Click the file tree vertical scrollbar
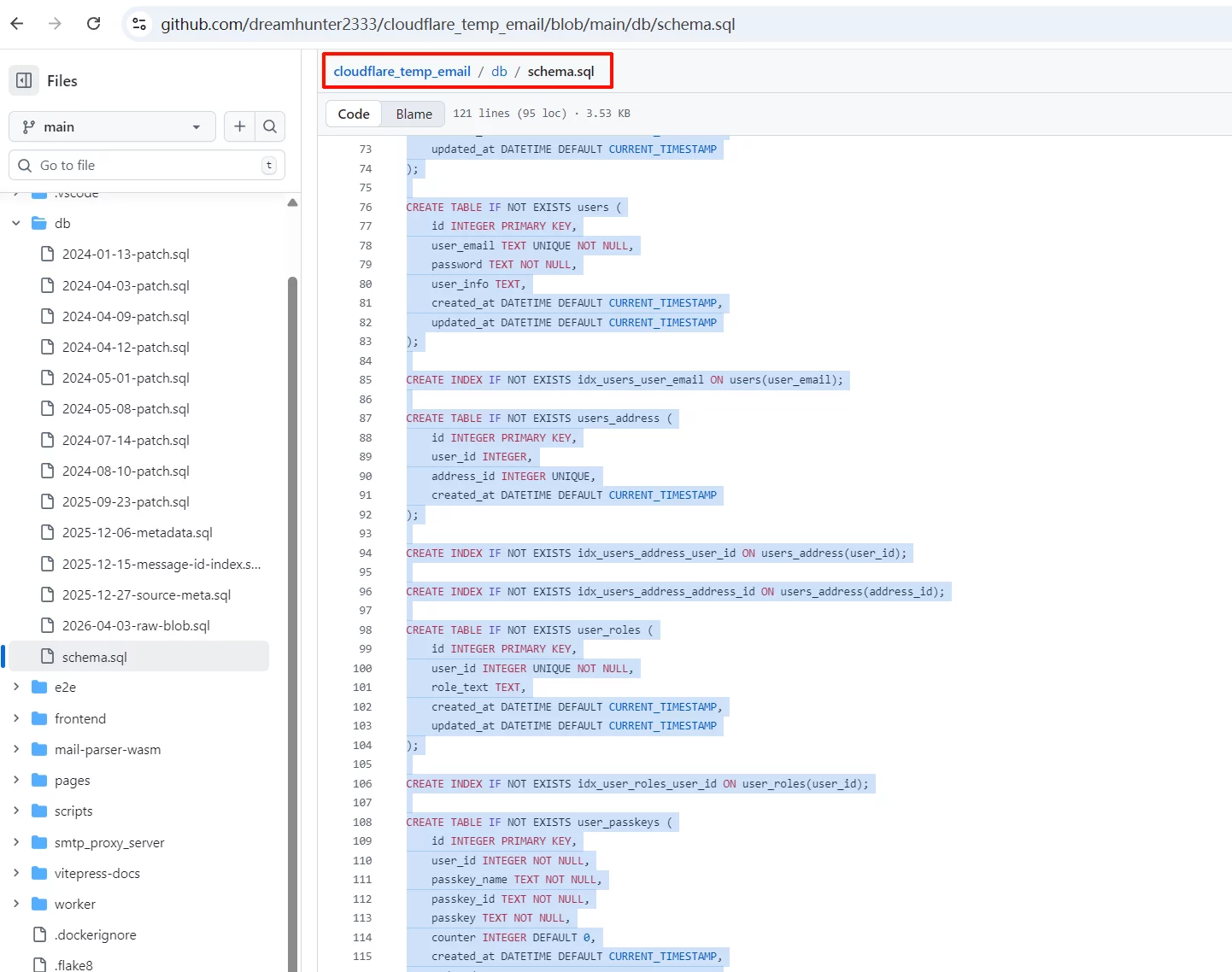 click(293, 598)
